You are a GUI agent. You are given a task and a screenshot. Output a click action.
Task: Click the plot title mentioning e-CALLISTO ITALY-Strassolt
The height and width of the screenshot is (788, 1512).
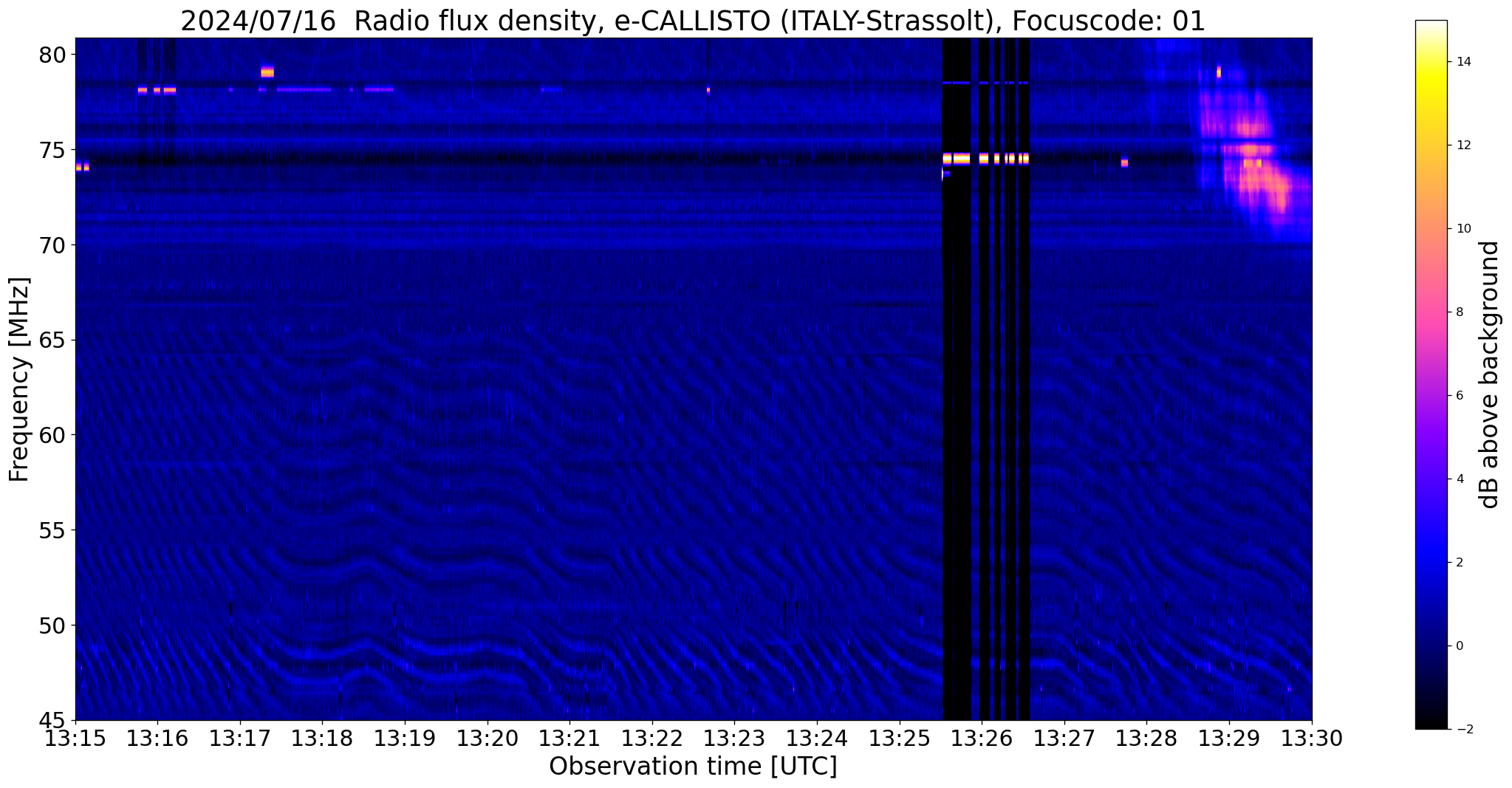693,21
